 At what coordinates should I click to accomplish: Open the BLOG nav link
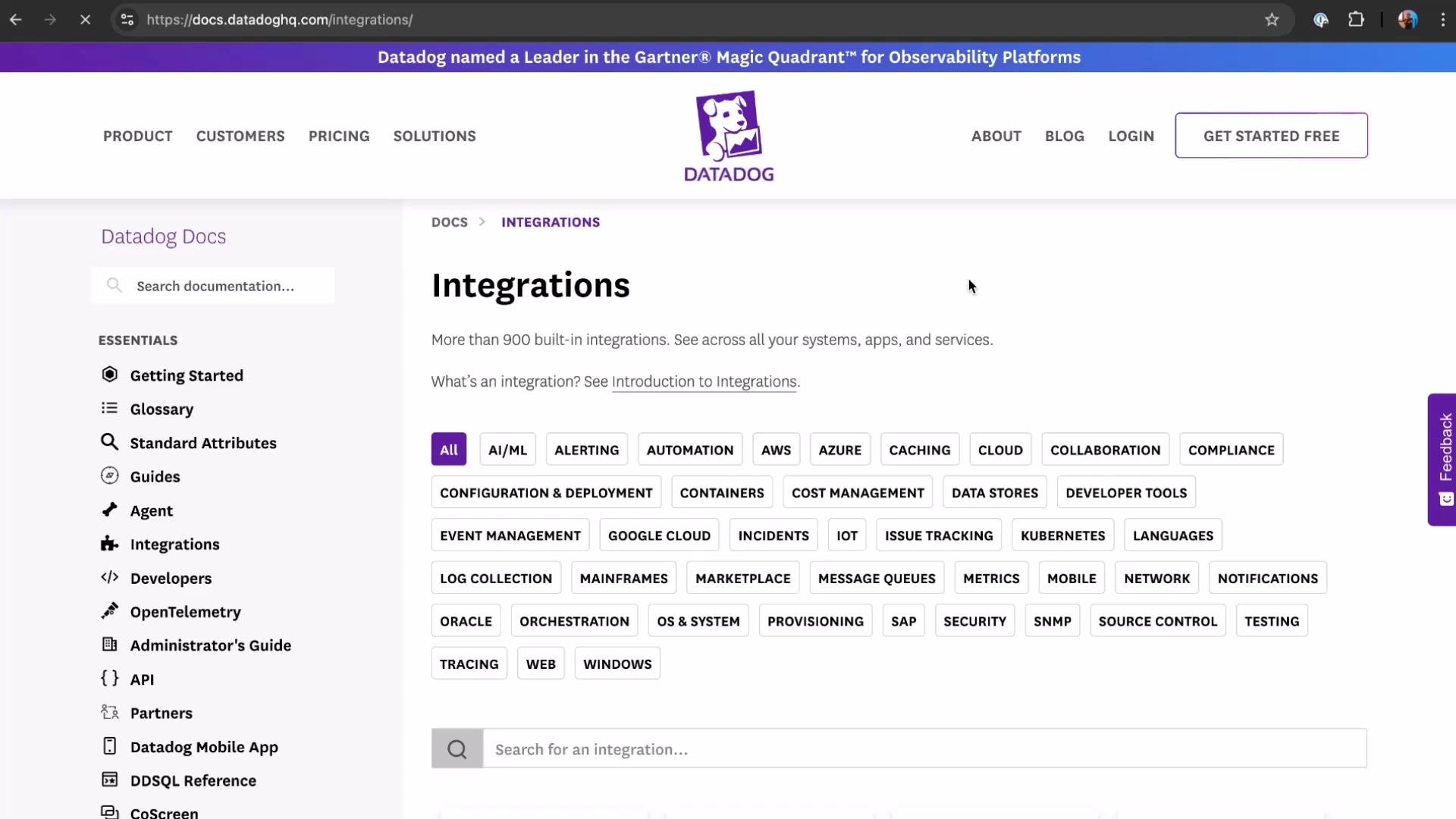1065,136
